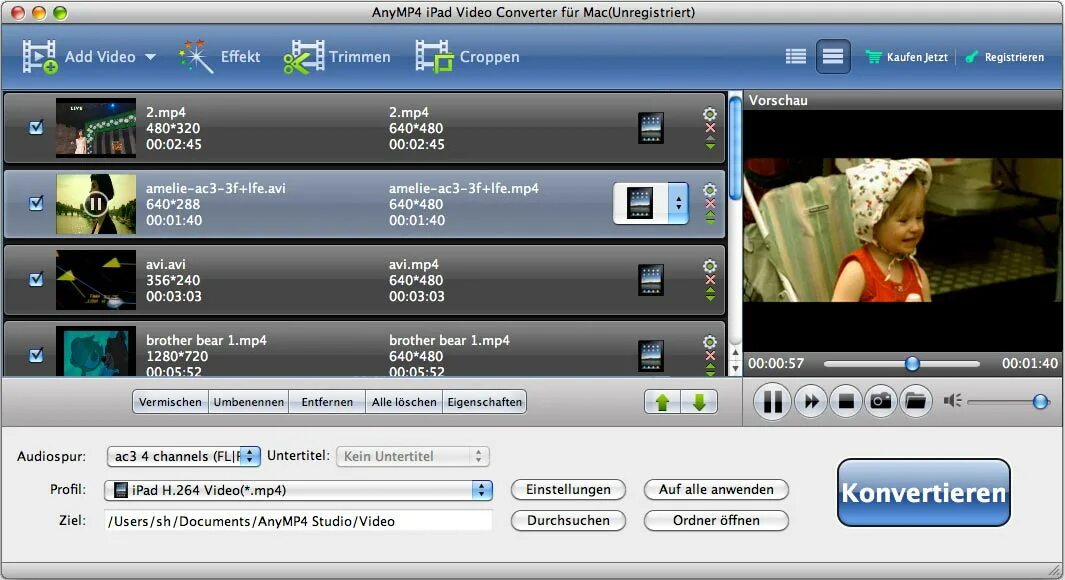Uncheck the avi.avi checkbox

[36, 279]
